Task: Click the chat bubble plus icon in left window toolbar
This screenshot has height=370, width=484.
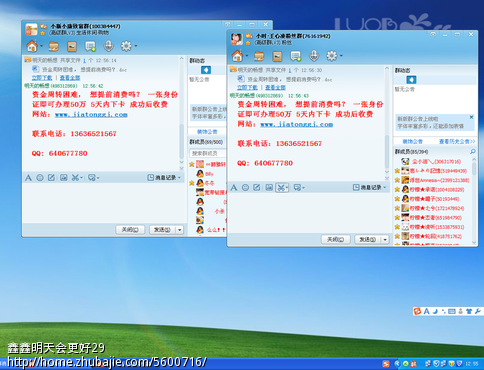Action: point(90,46)
